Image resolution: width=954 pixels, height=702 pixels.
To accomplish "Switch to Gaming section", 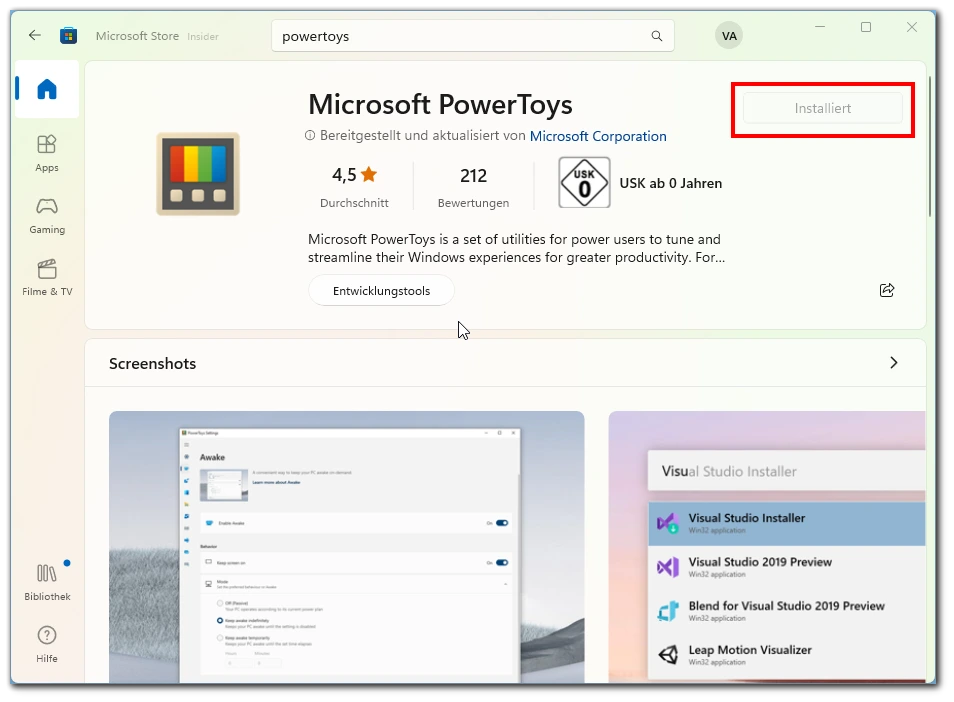I will [47, 216].
